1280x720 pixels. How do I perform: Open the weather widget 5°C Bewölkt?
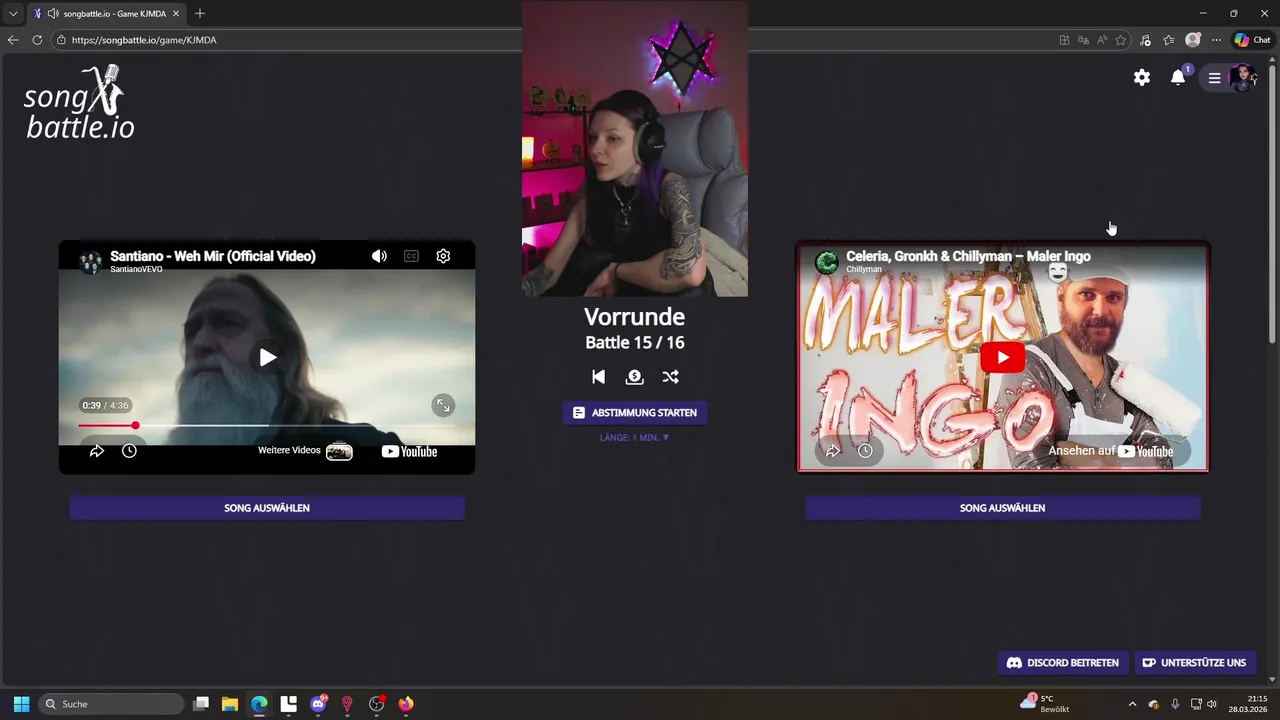pos(1045,704)
